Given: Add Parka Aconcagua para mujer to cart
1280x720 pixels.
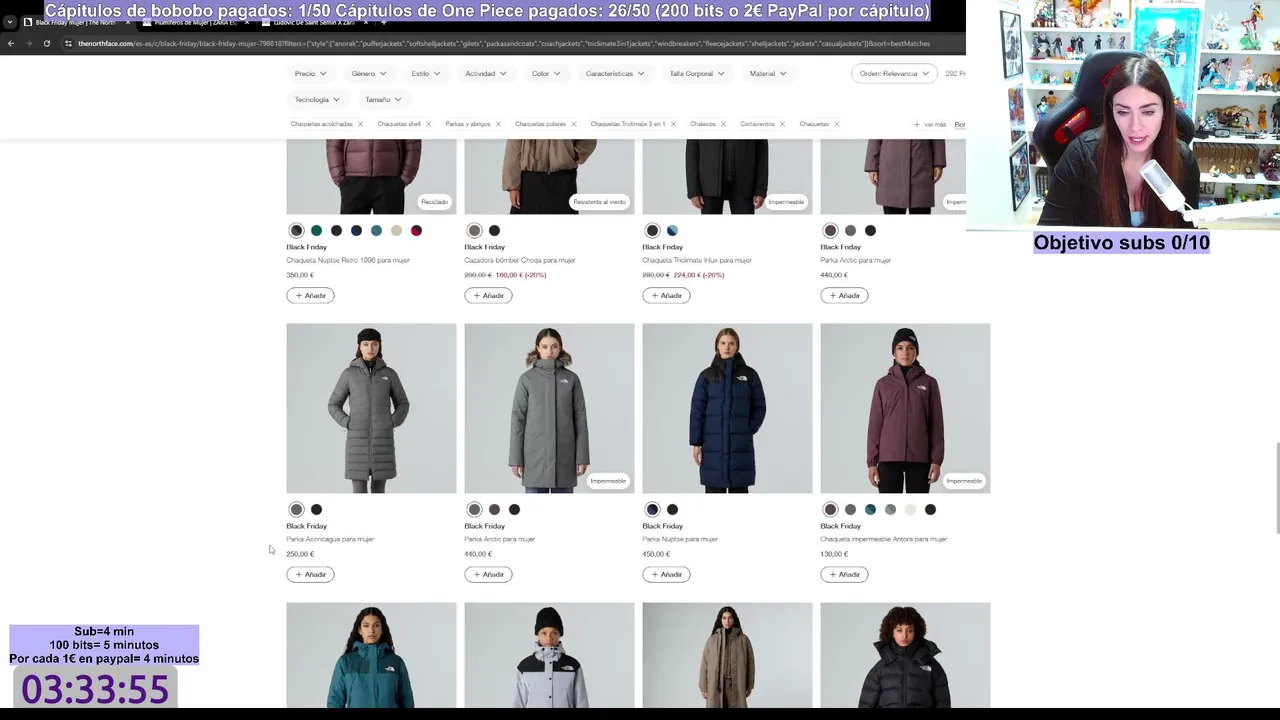Looking at the screenshot, I should [x=310, y=574].
